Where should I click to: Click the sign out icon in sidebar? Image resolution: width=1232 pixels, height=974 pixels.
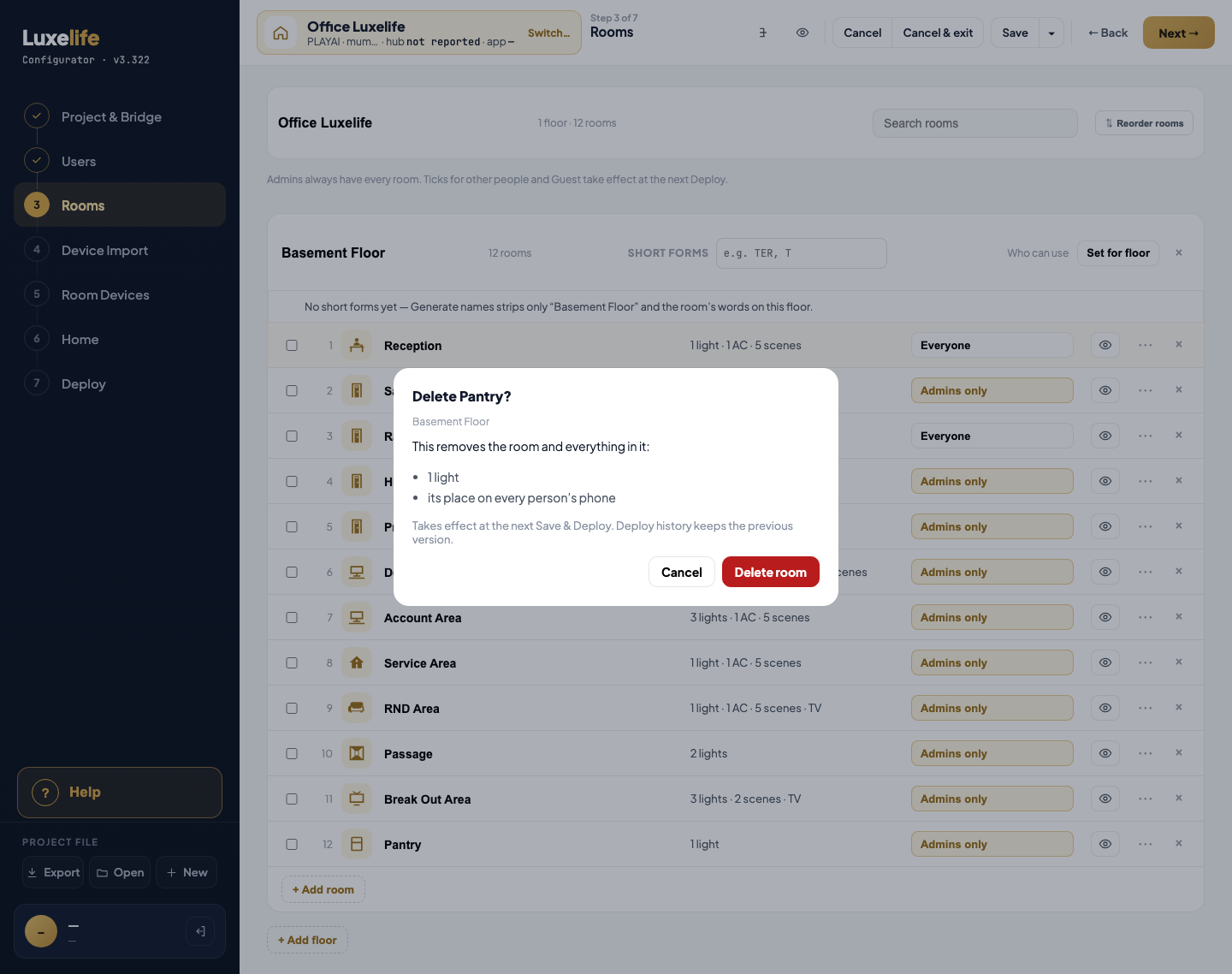[200, 931]
